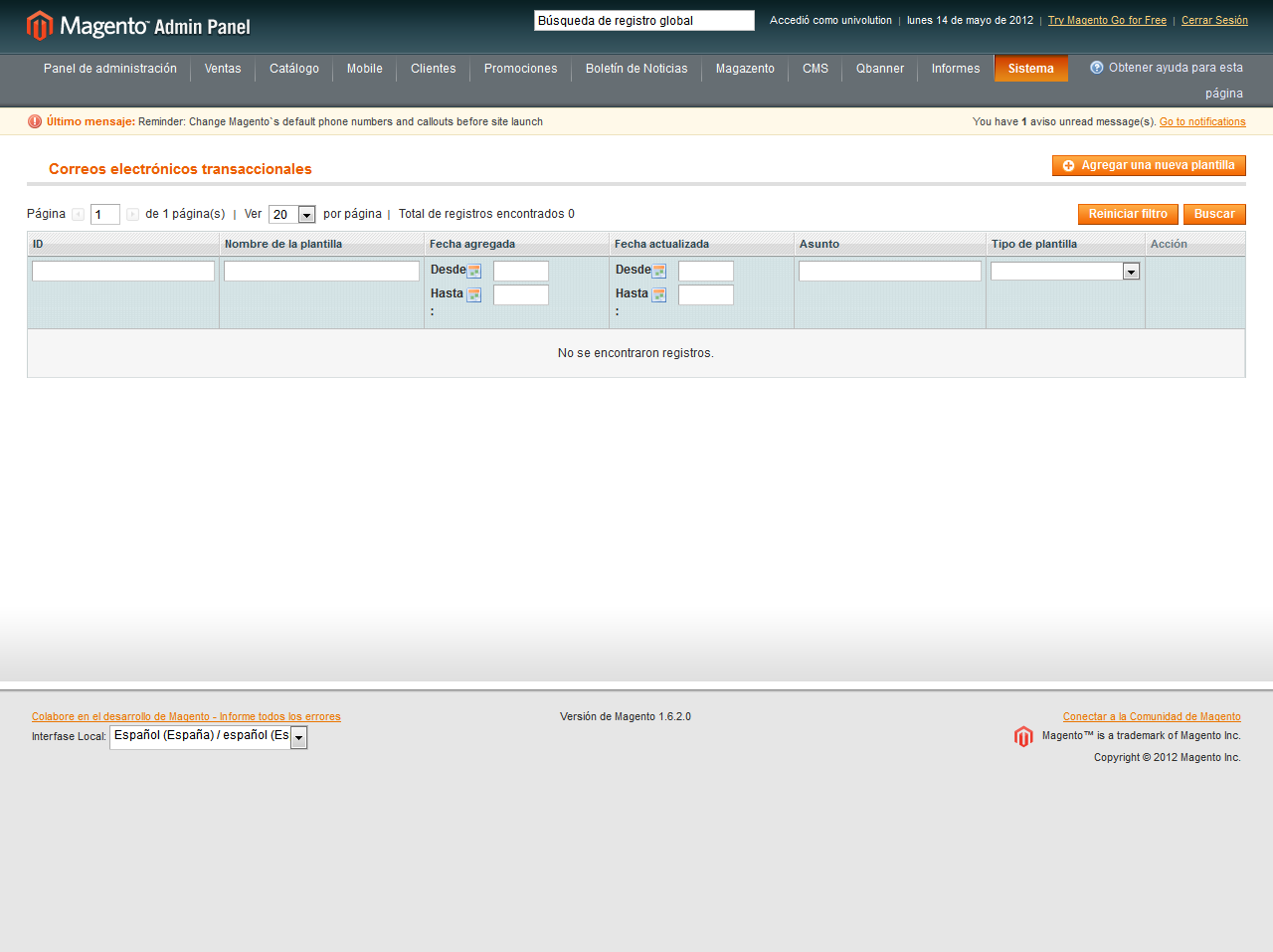The width and height of the screenshot is (1273, 952).
Task: Click Agregar una nueva plantilla button
Action: click(x=1149, y=166)
